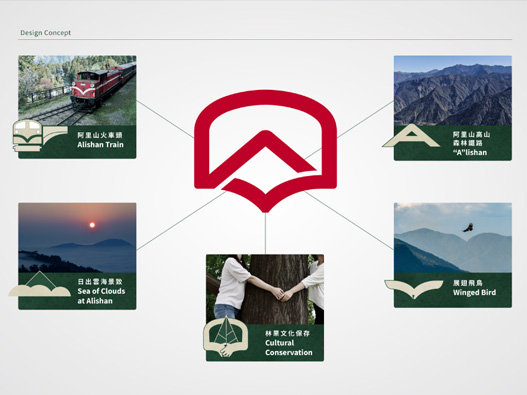Select the sea of clouds mountain icon

[39, 284]
